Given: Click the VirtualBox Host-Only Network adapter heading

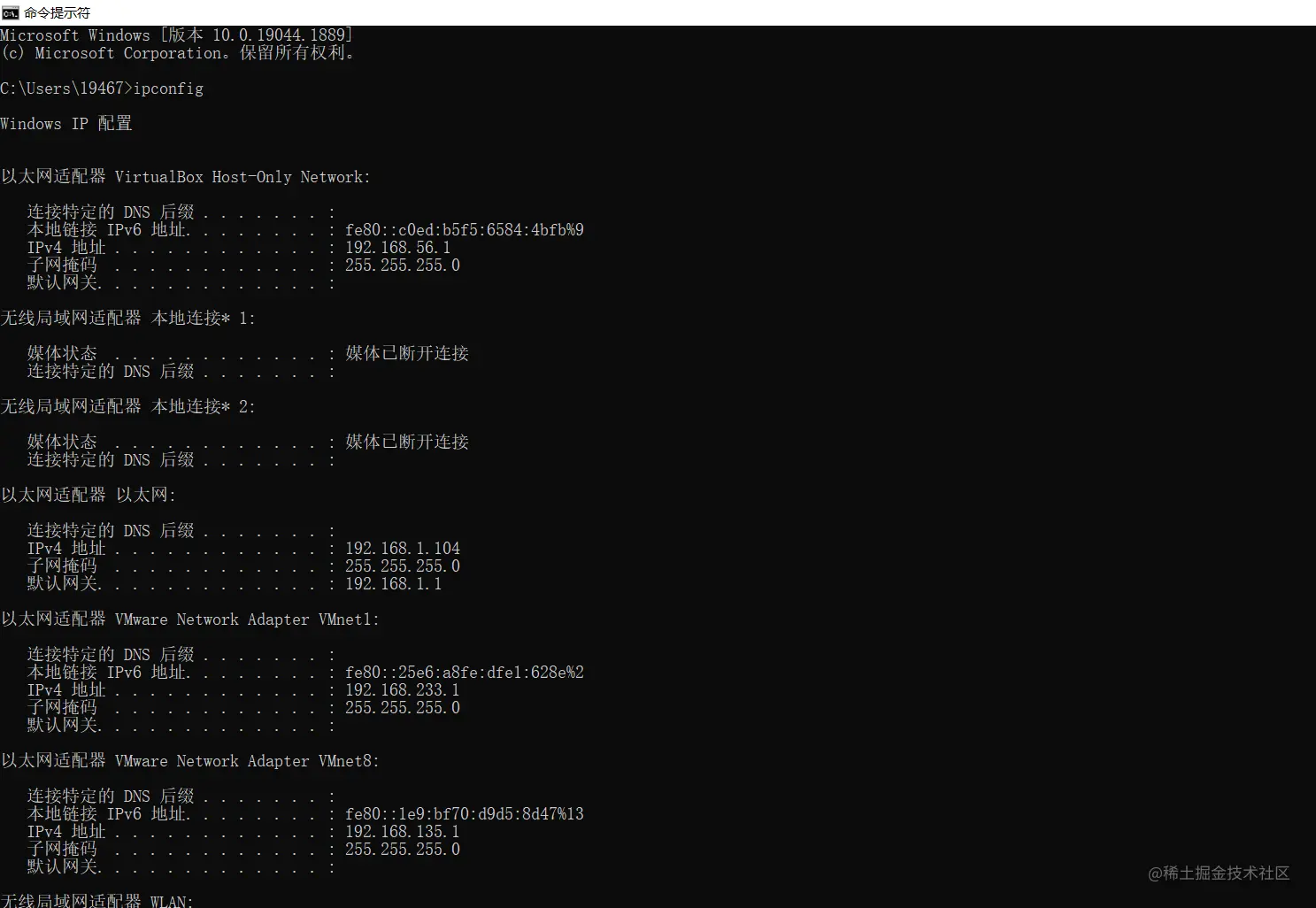Looking at the screenshot, I should [186, 177].
